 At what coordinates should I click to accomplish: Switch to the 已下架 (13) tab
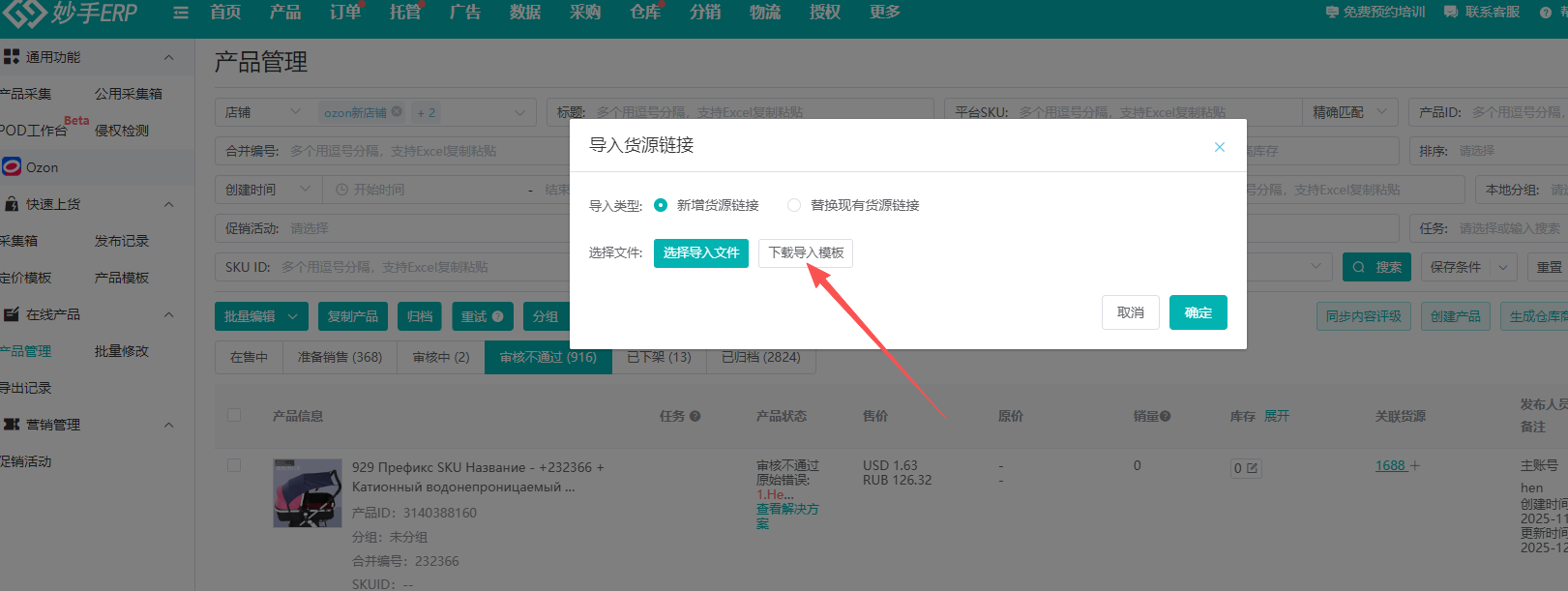(659, 357)
